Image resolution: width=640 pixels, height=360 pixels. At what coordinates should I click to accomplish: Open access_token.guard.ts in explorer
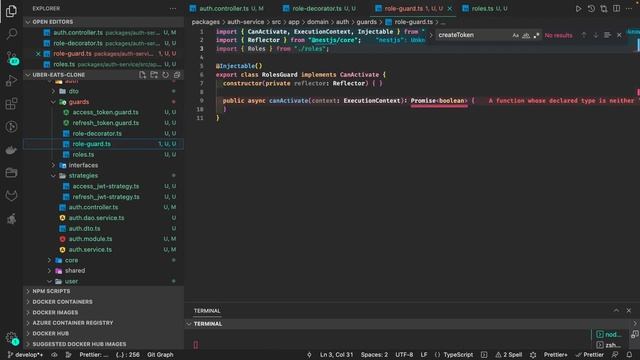(105, 112)
